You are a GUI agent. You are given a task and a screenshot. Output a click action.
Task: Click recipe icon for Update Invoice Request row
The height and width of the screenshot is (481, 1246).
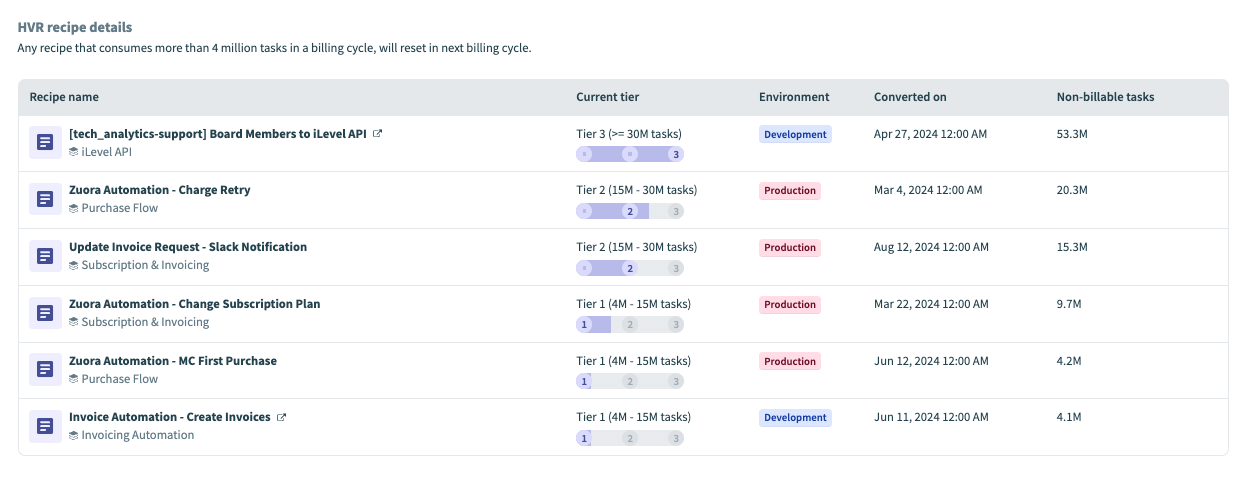(x=44, y=256)
